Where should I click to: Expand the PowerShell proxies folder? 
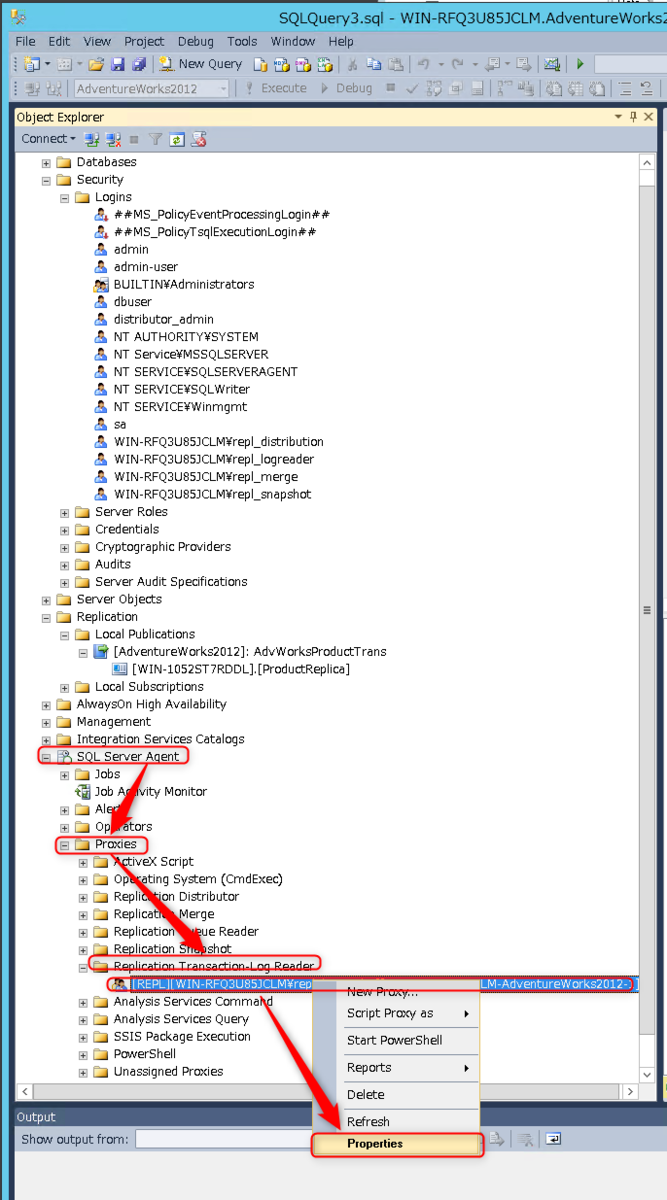[83, 1054]
